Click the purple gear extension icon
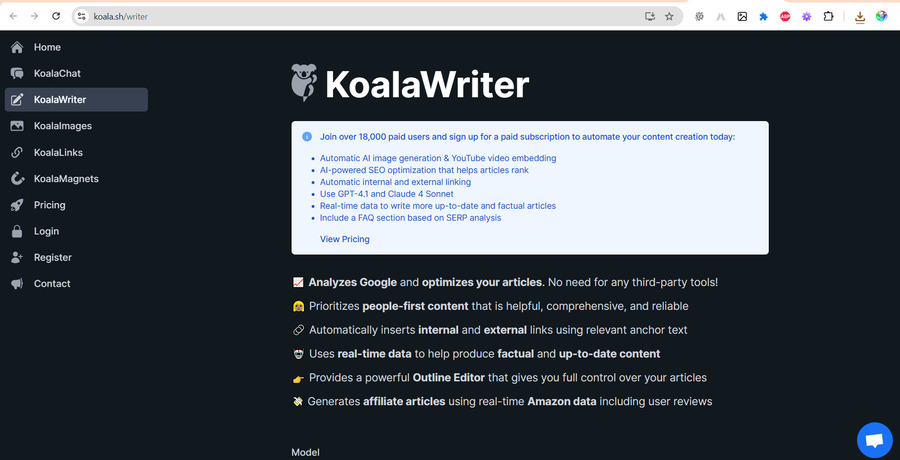The height and width of the screenshot is (460, 900). point(806,17)
